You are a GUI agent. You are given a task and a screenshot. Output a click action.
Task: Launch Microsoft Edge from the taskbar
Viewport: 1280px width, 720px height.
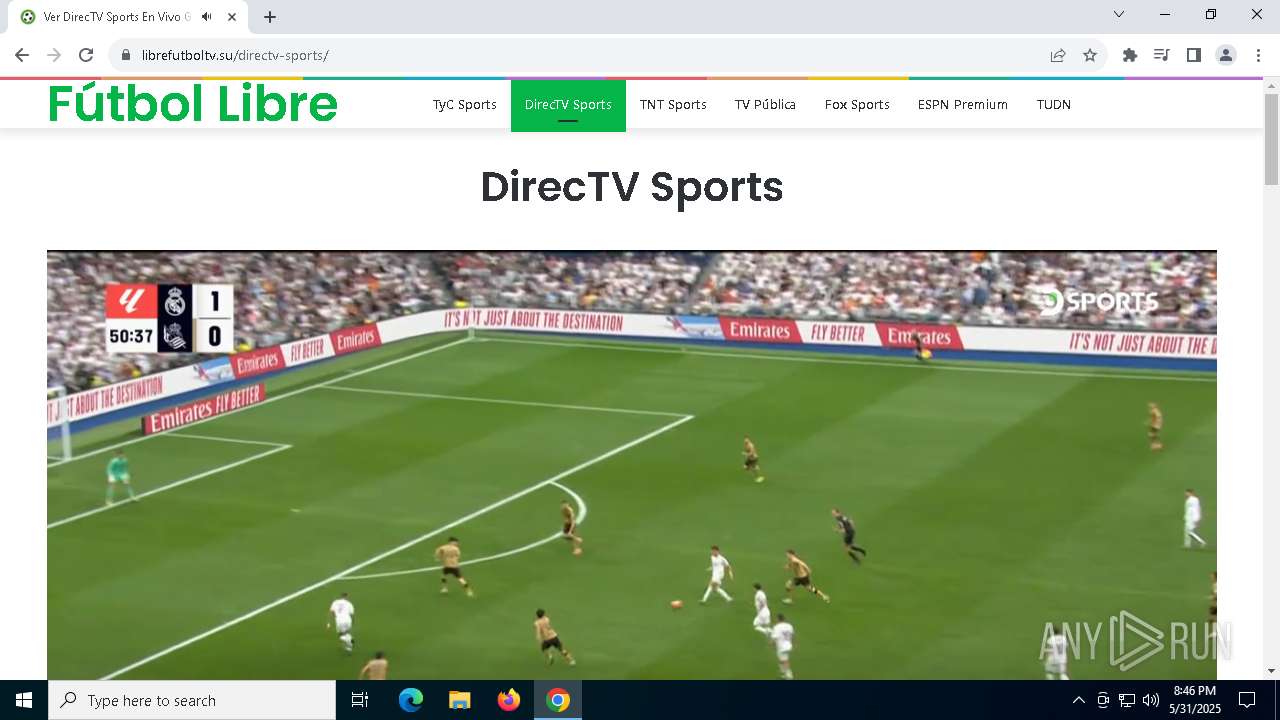[411, 700]
